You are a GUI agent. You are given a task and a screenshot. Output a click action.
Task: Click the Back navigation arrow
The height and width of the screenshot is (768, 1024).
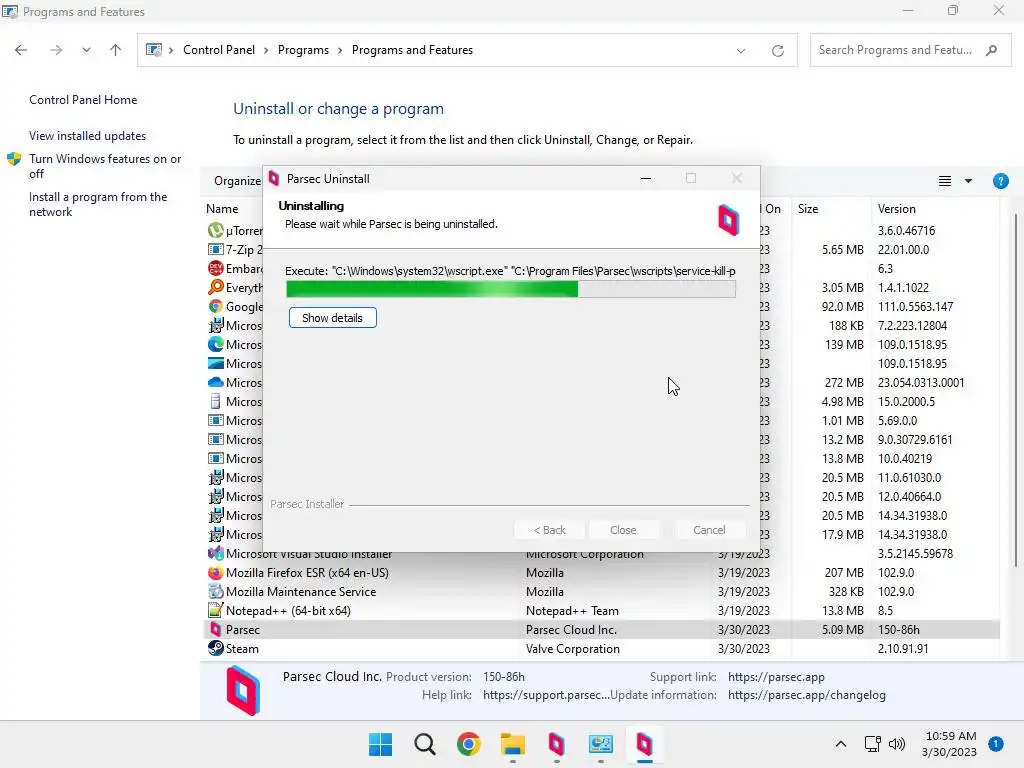pyautogui.click(x=21, y=50)
